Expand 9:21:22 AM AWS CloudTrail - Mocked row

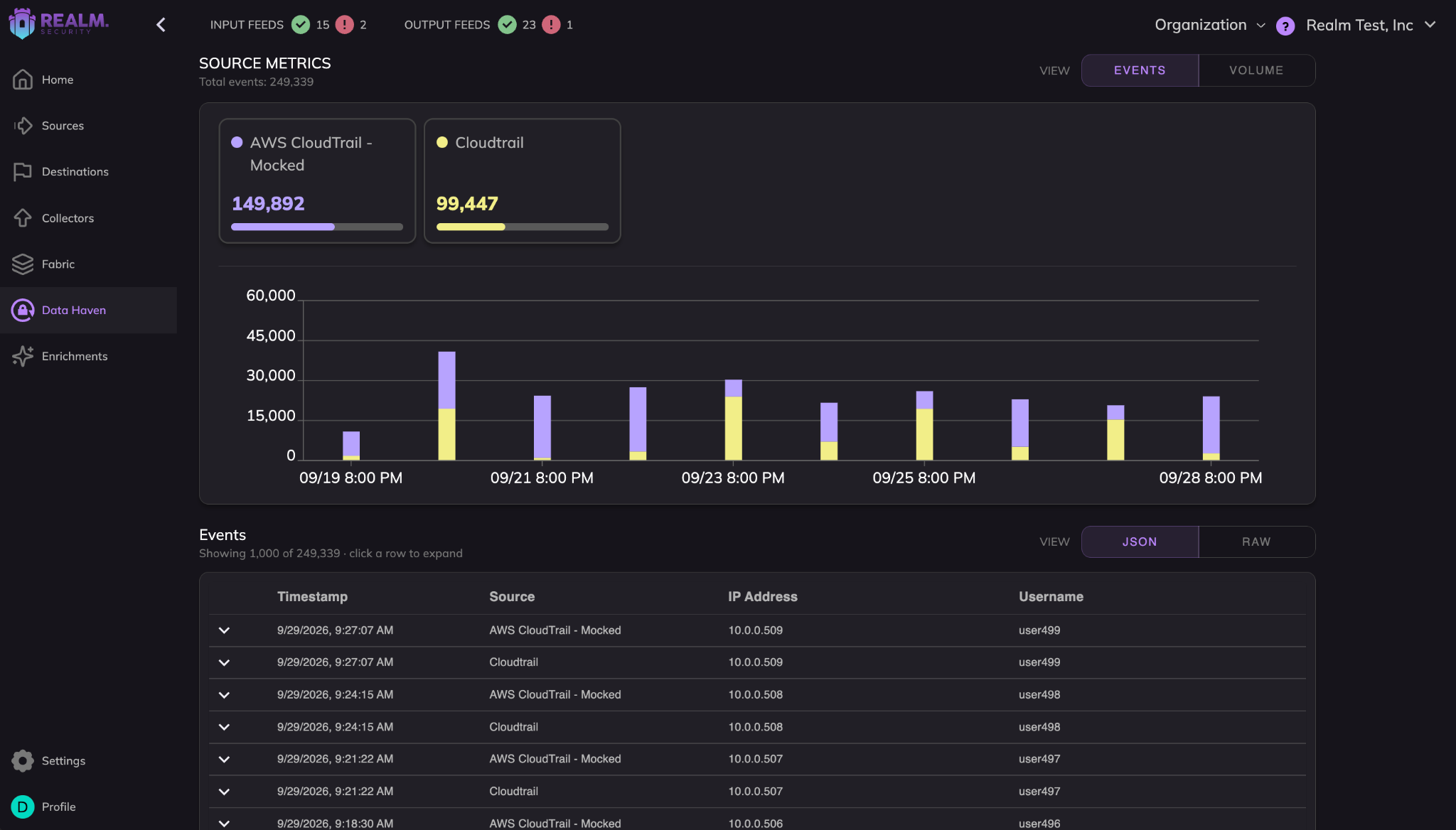(x=224, y=759)
